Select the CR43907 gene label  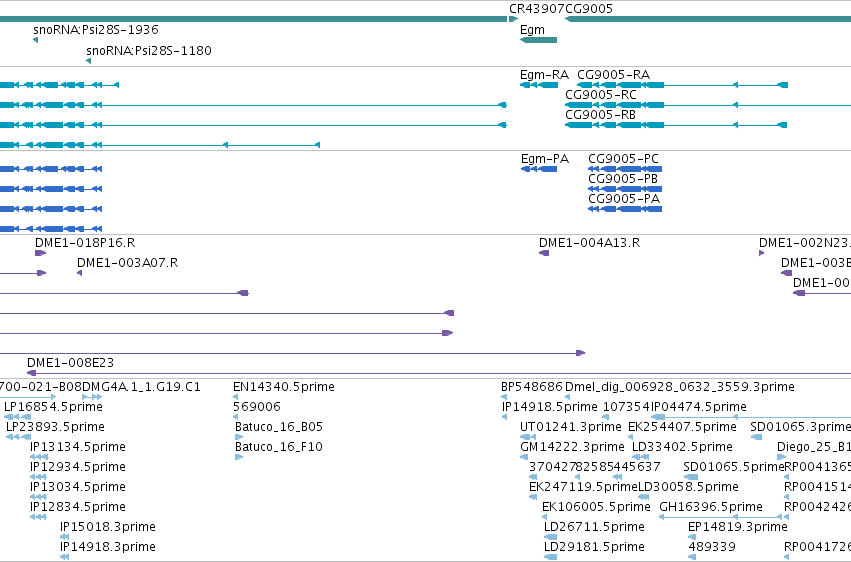coord(535,9)
